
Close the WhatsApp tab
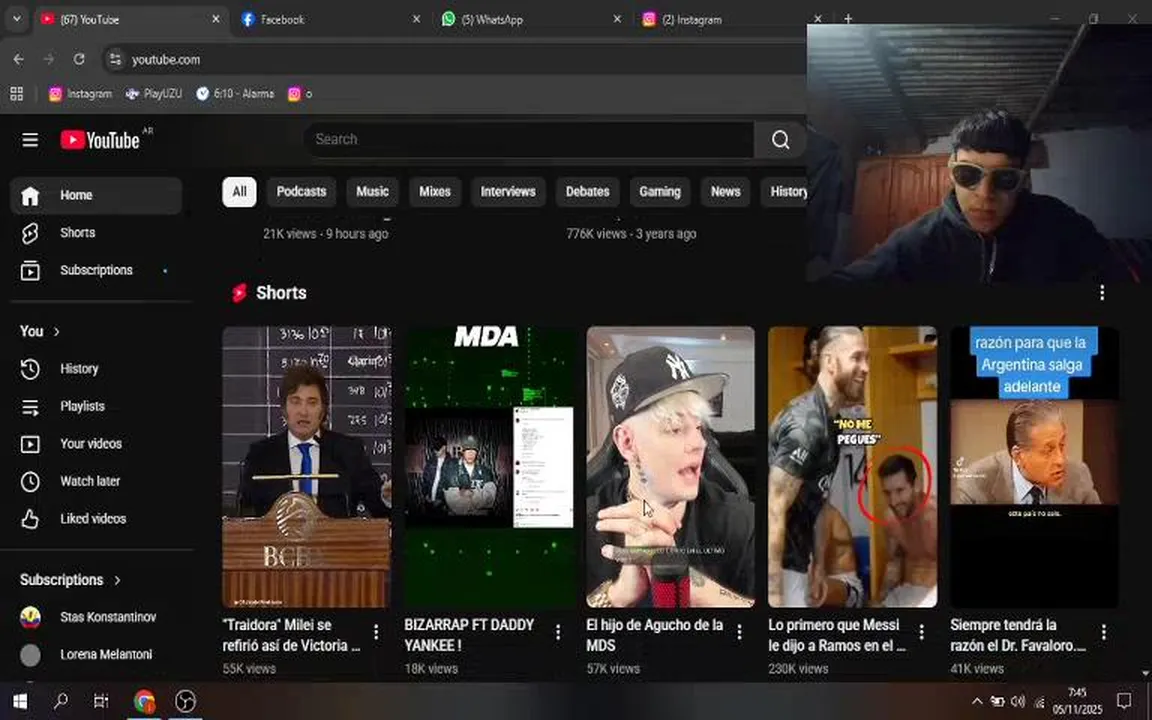(617, 20)
